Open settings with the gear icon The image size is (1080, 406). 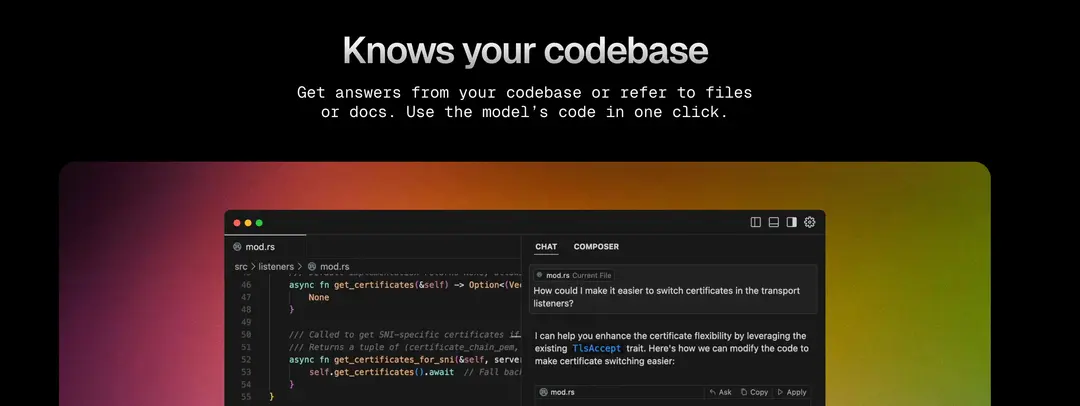(810, 222)
